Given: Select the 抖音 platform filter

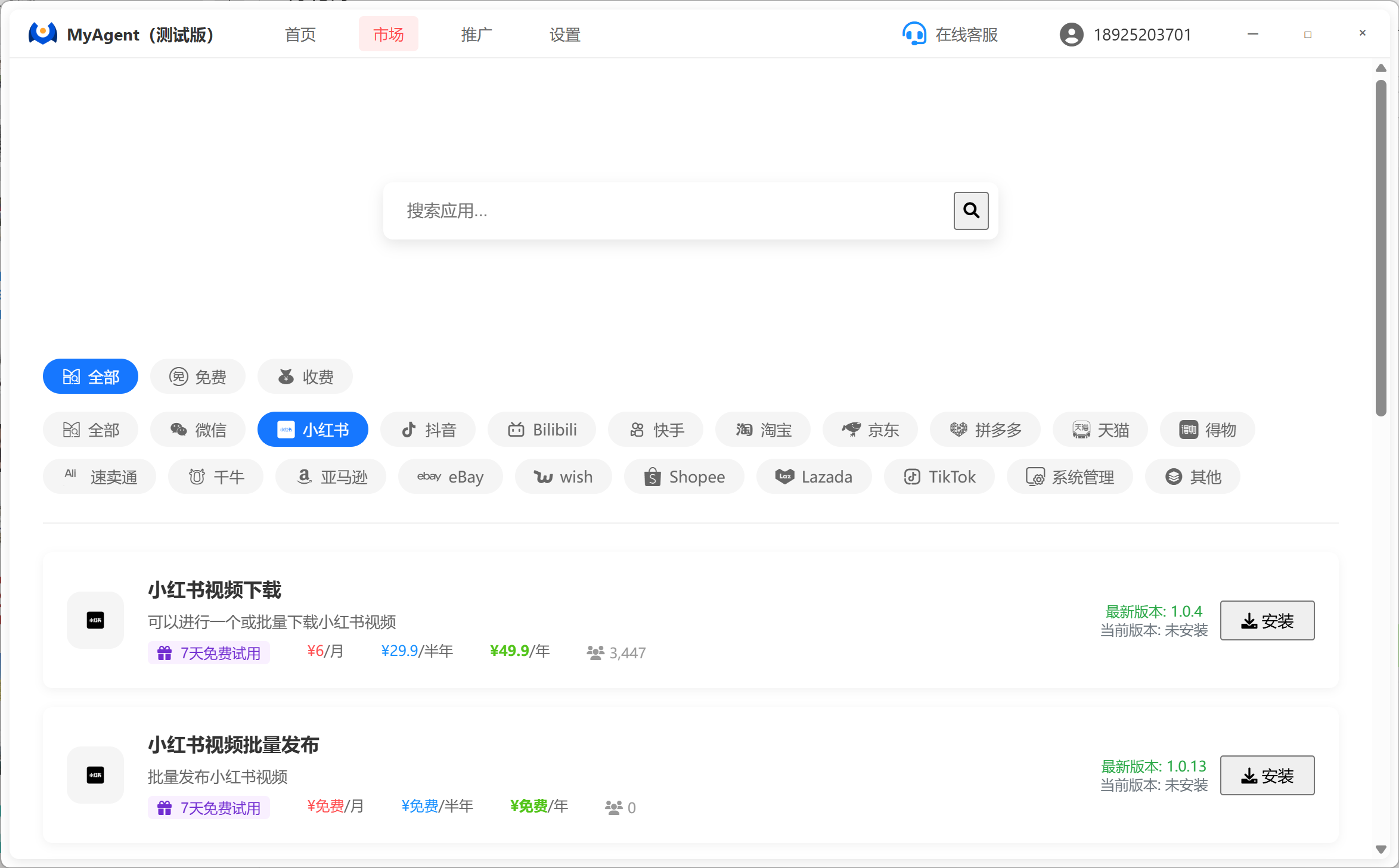Looking at the screenshot, I should [x=427, y=430].
